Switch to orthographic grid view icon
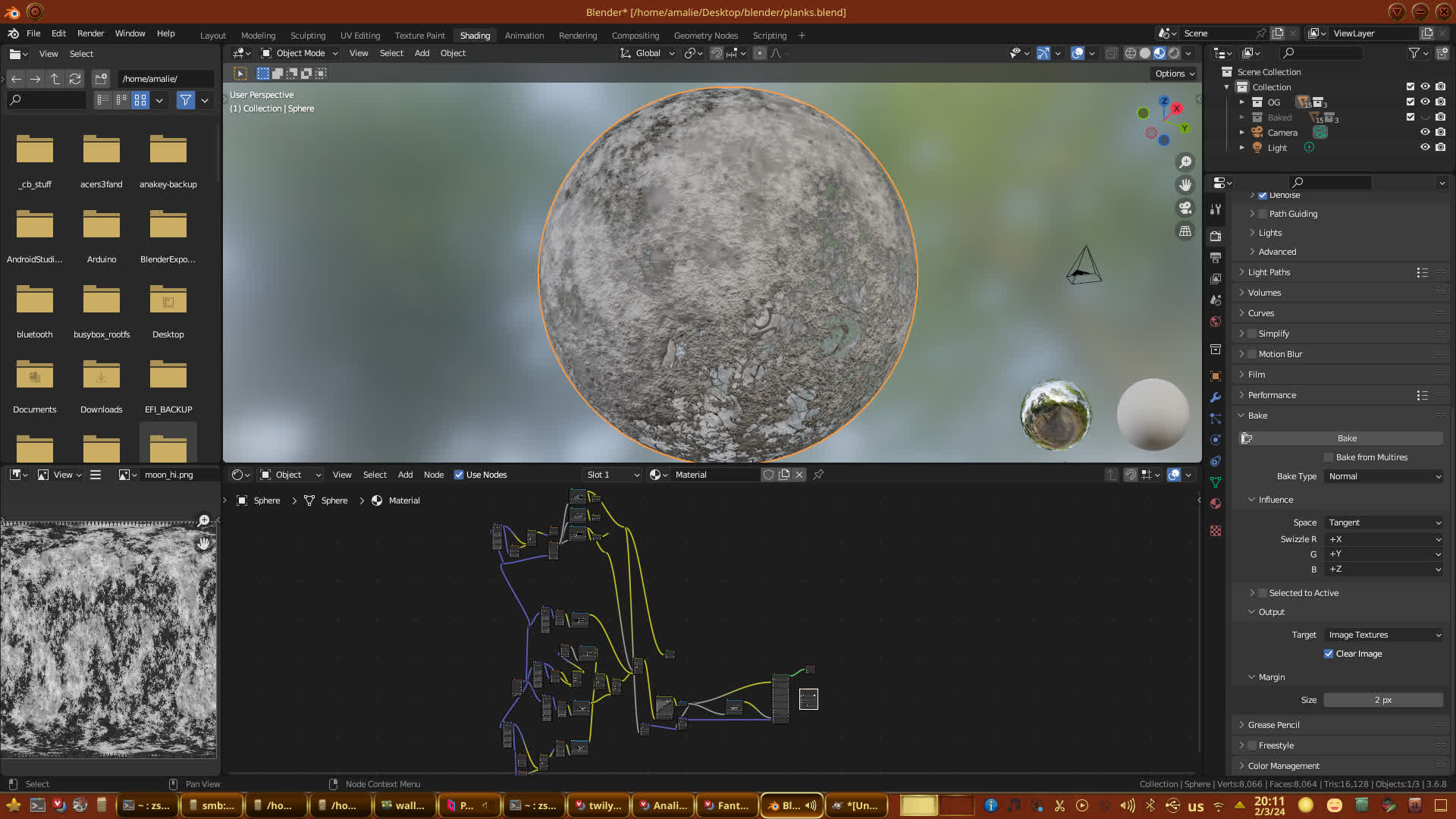 [x=1185, y=231]
